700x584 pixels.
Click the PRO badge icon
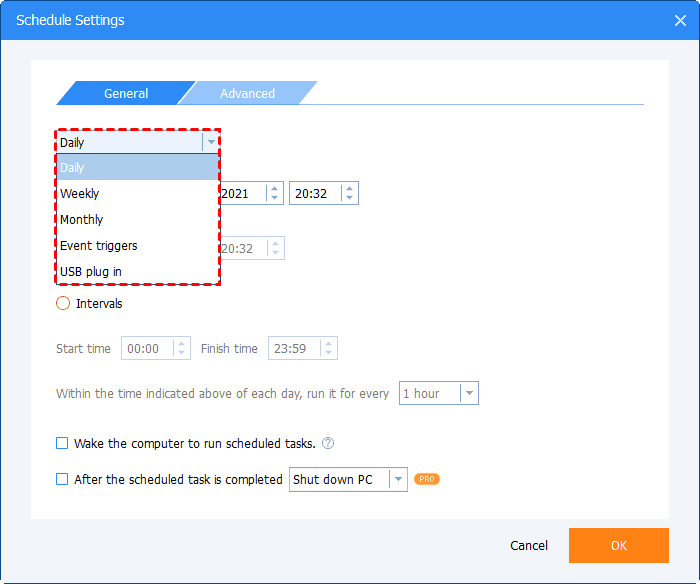[427, 480]
